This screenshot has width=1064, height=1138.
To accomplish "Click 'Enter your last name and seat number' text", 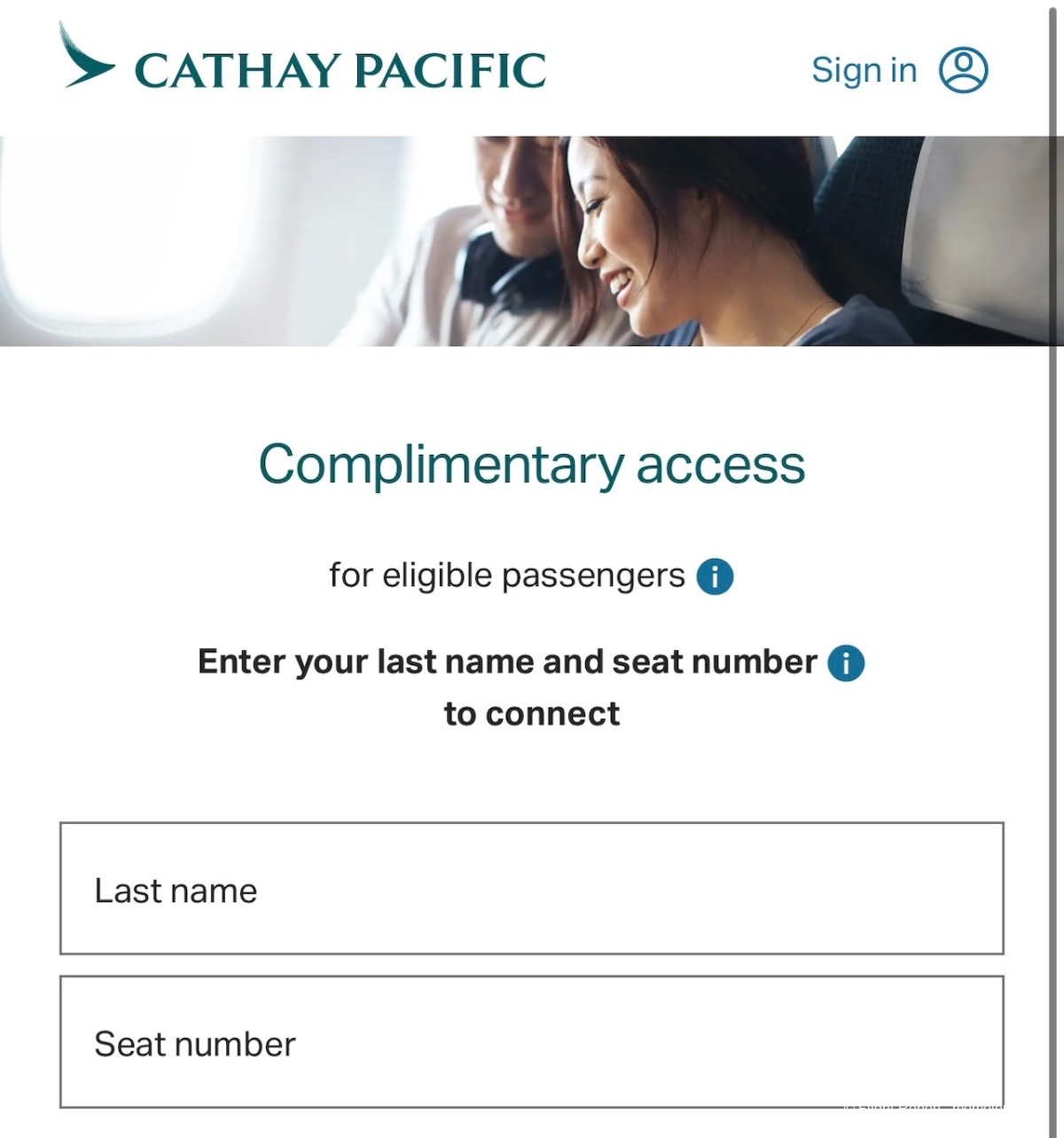I will (506, 663).
